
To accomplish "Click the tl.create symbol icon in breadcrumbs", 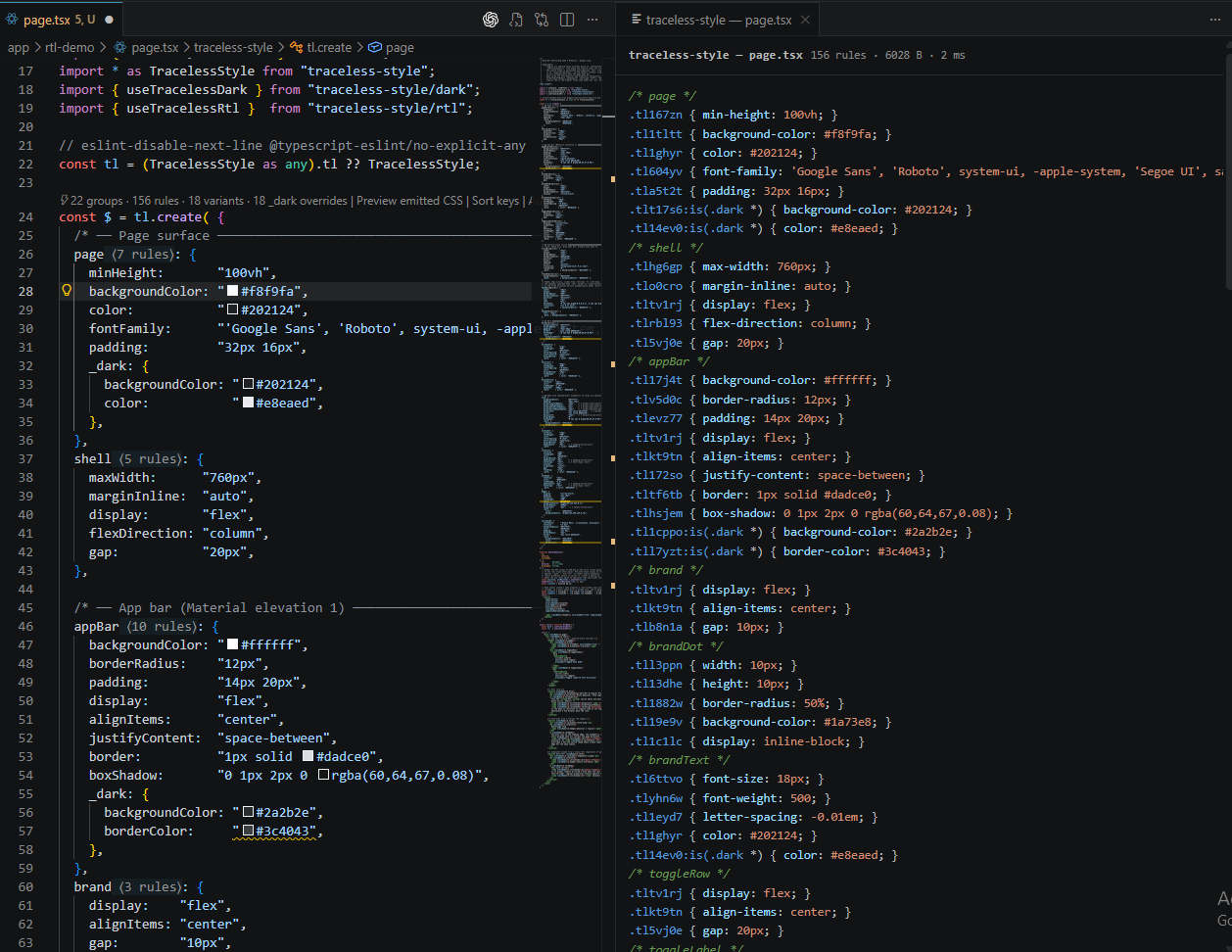I will [x=296, y=47].
